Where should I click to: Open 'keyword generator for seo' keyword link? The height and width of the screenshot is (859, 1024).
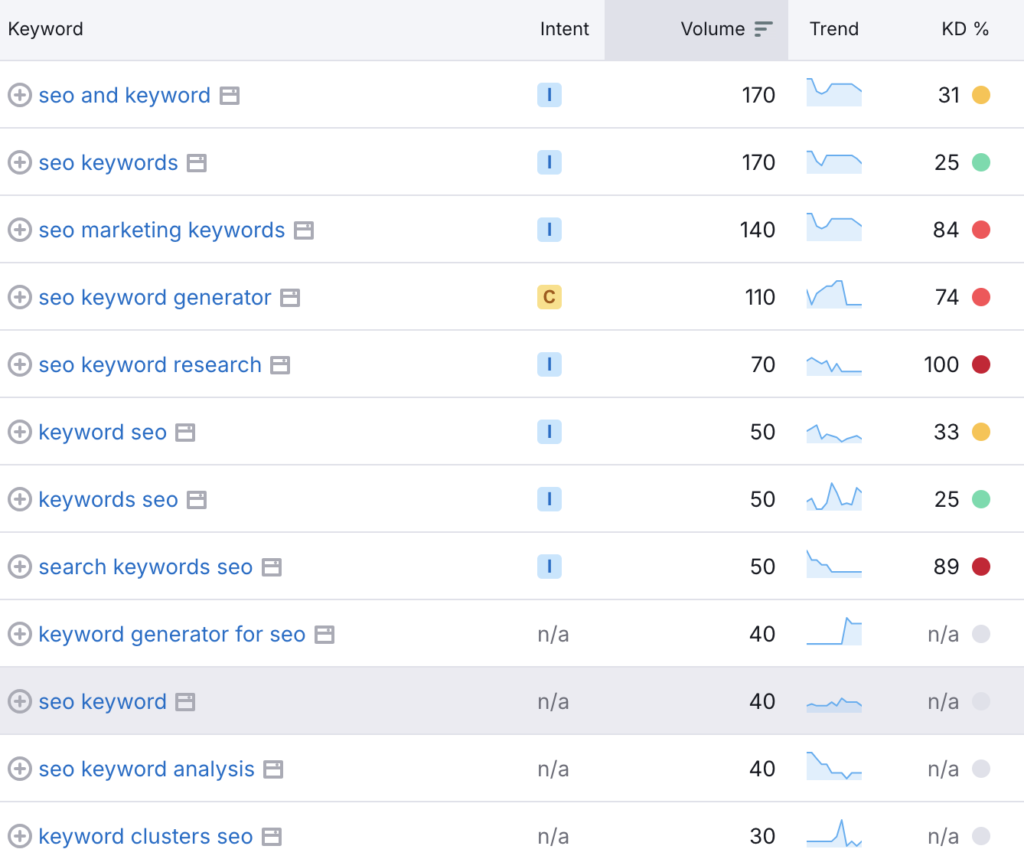point(172,634)
